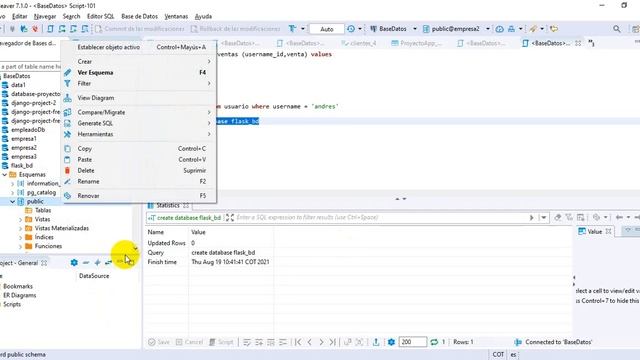Choose 'Paste' in the context menu

pyautogui.click(x=139, y=160)
